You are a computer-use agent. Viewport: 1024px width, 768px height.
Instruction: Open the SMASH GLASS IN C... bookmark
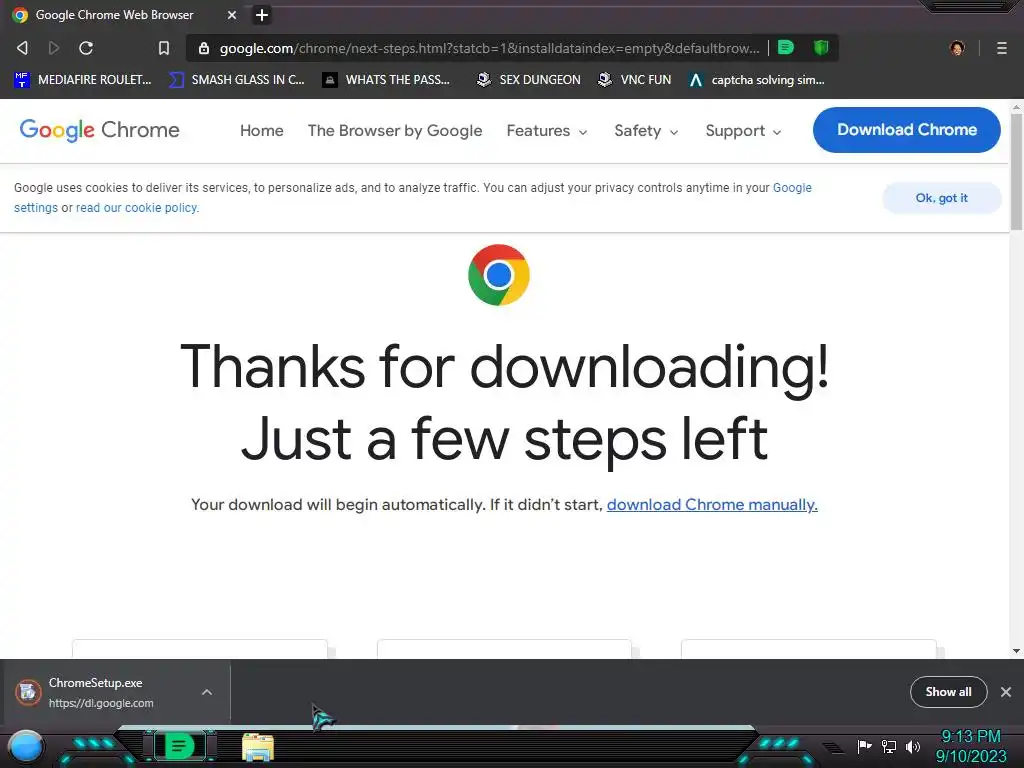(x=236, y=80)
